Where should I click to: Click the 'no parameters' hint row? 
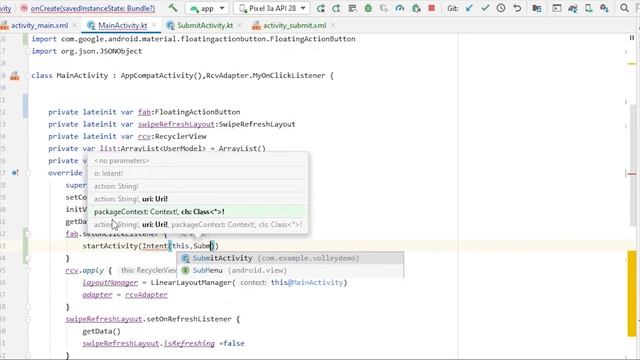pyautogui.click(x=198, y=160)
